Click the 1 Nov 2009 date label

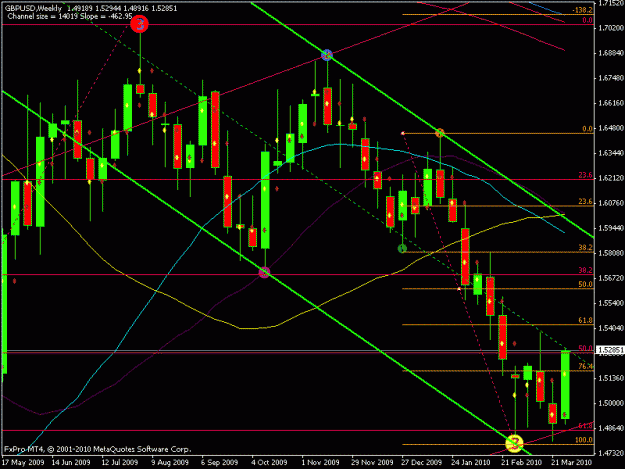320,463
